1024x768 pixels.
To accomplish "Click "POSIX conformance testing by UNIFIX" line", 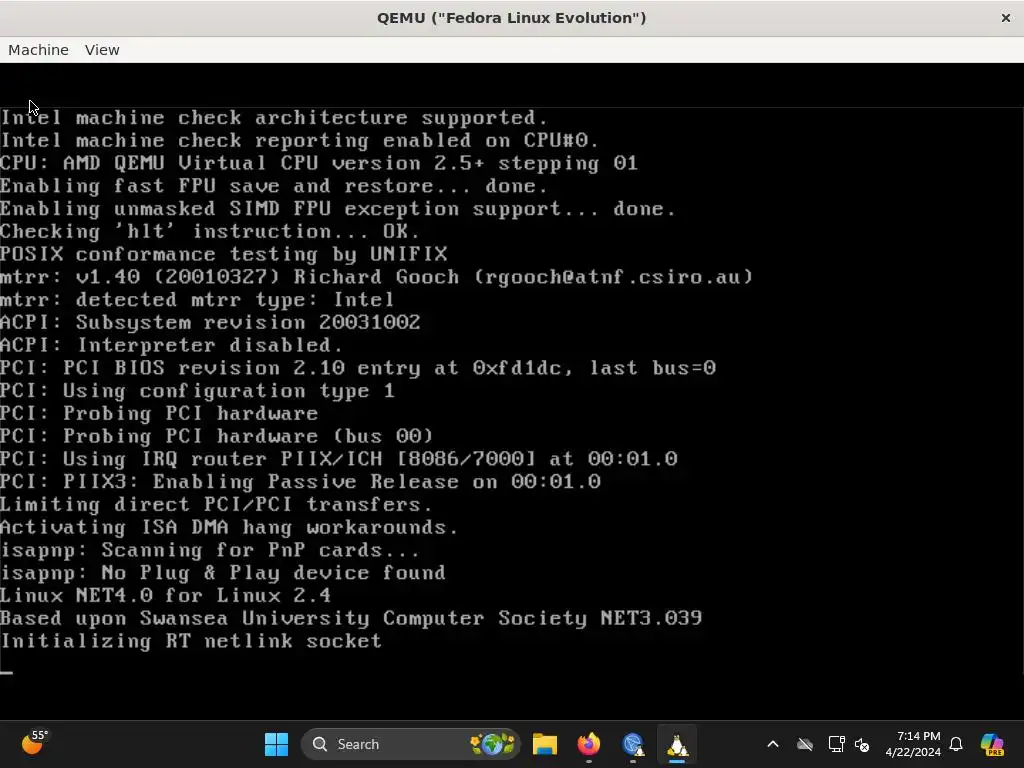I will pyautogui.click(x=224, y=254).
